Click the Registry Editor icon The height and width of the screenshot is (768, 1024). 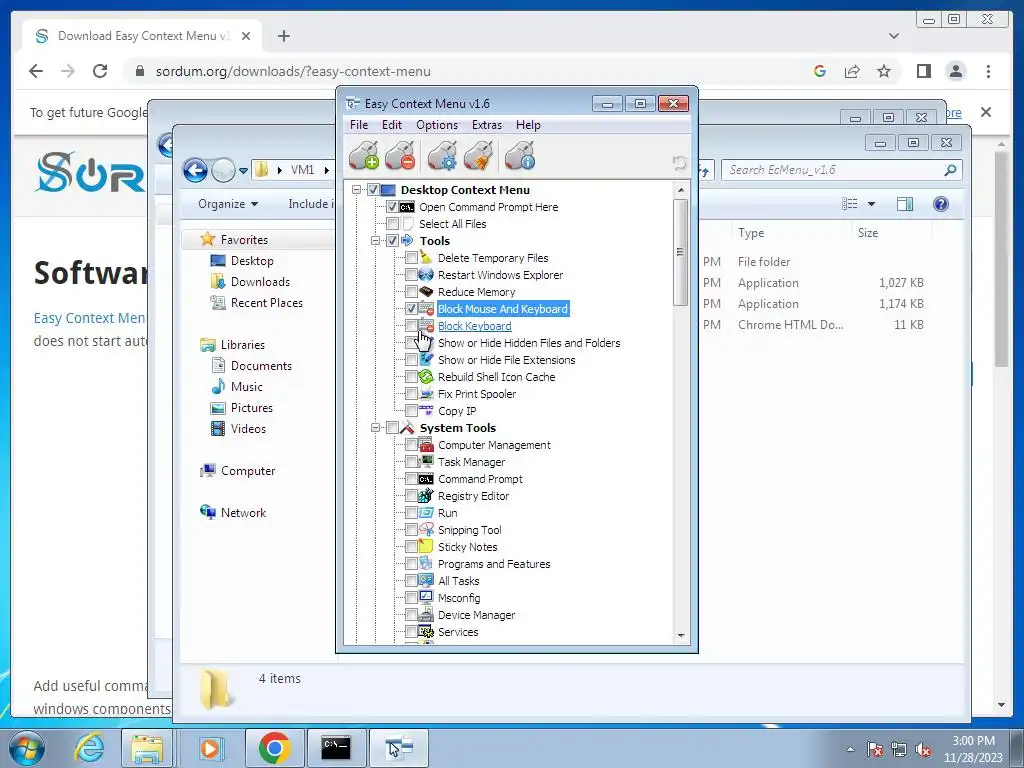click(x=426, y=496)
